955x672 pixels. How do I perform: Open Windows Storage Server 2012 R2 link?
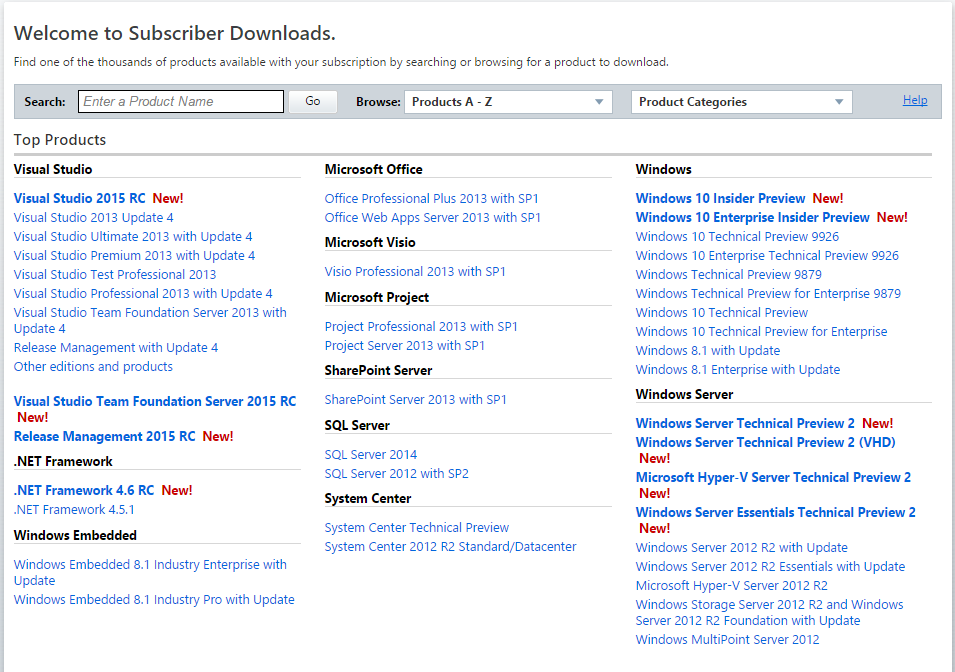tap(769, 612)
